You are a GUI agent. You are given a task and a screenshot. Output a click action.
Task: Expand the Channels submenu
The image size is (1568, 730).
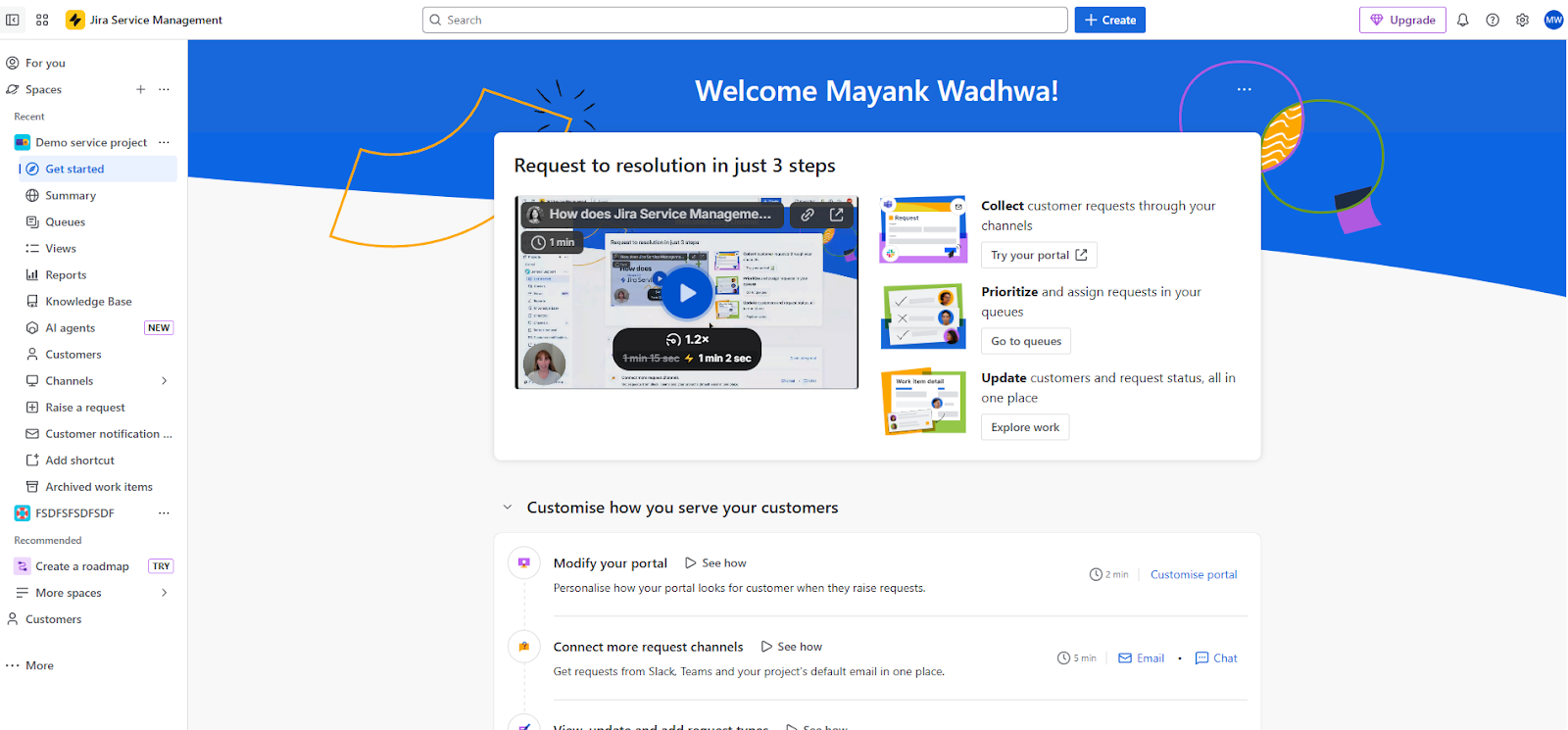click(164, 381)
